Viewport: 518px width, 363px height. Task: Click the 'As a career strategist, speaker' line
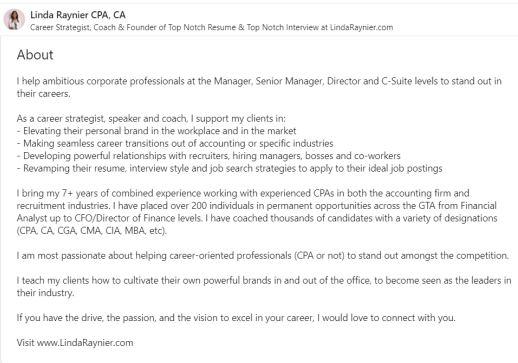(x=151, y=119)
